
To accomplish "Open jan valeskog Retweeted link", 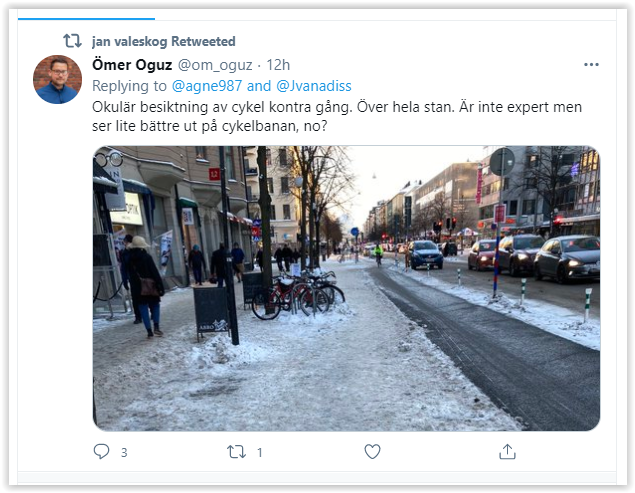I will (x=164, y=41).
